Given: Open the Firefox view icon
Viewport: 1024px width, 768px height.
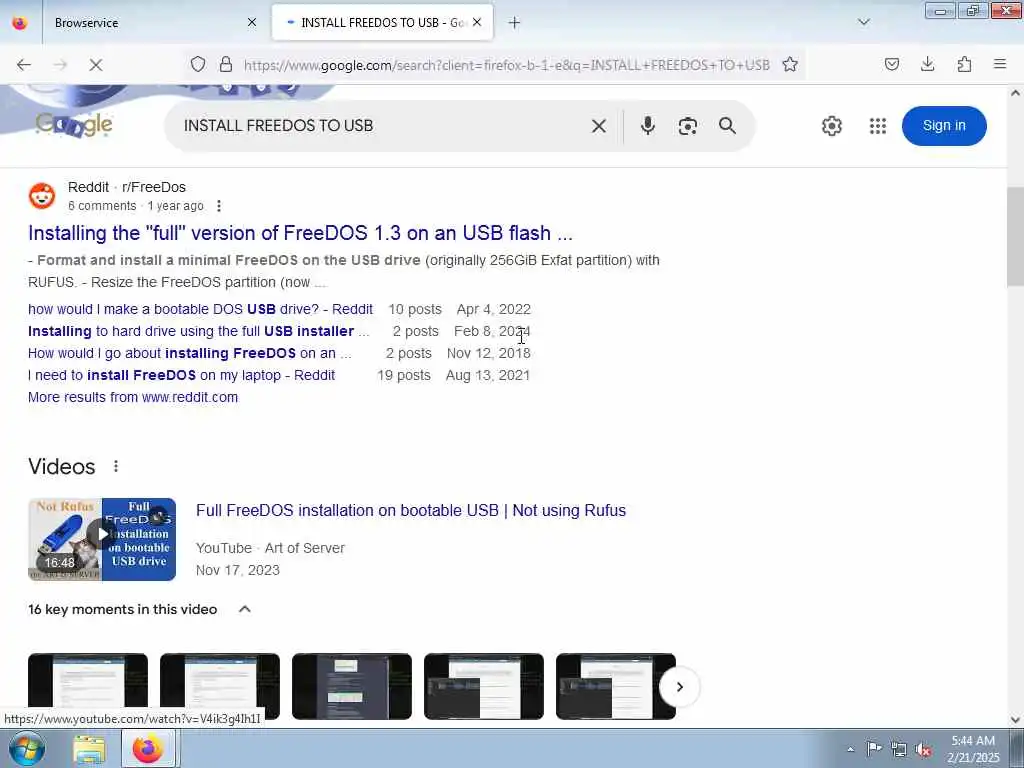Looking at the screenshot, I should [20, 23].
